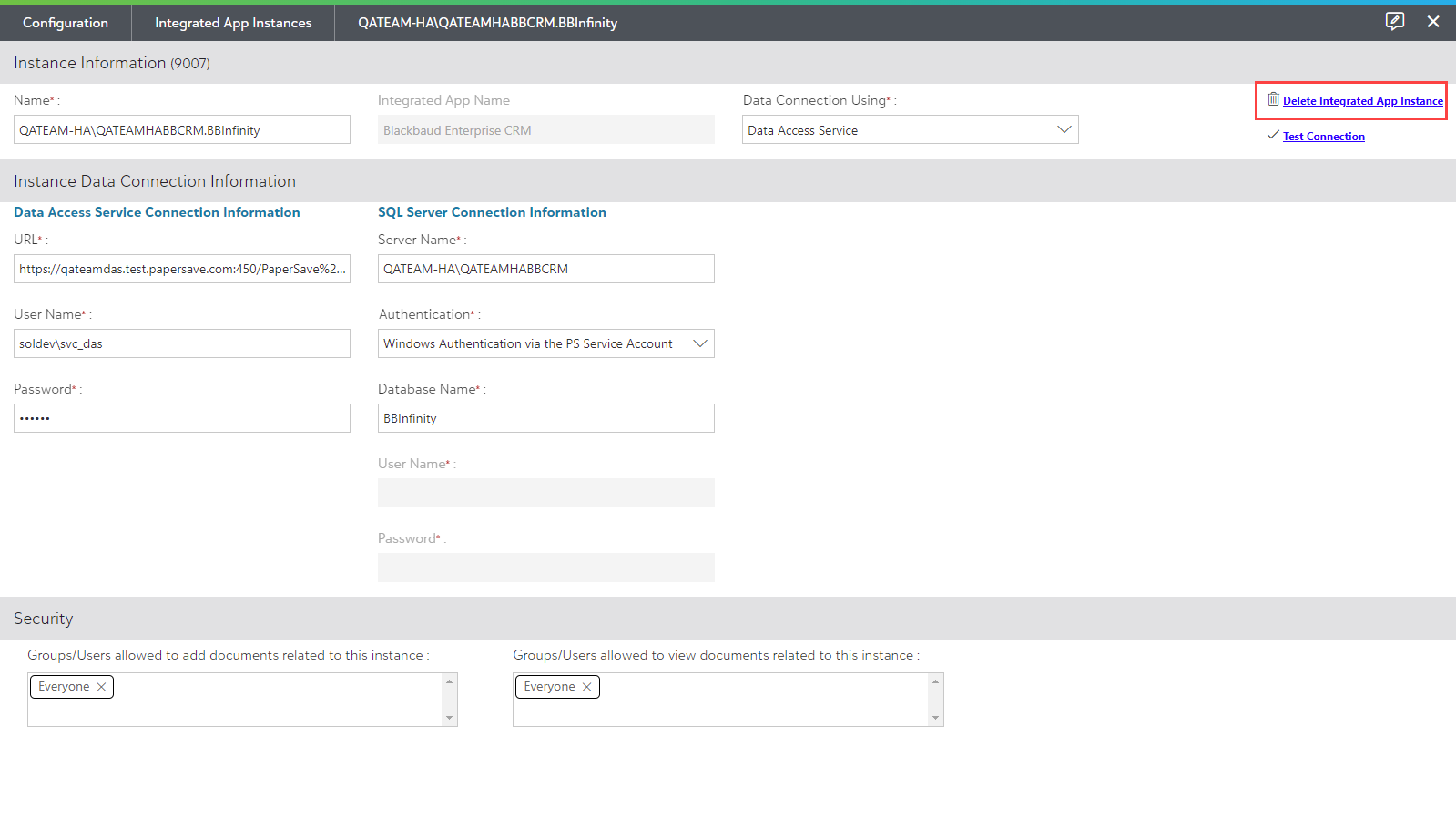
Task: Open the Authentication dropdown
Action: pyautogui.click(x=699, y=343)
